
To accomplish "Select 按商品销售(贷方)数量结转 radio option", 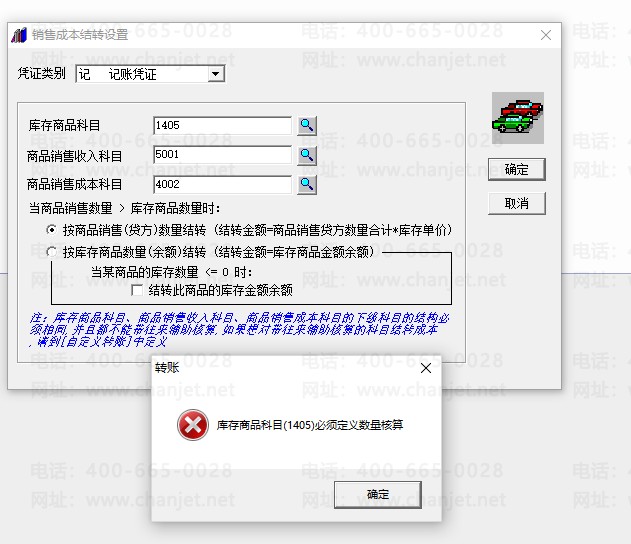I will (52, 230).
